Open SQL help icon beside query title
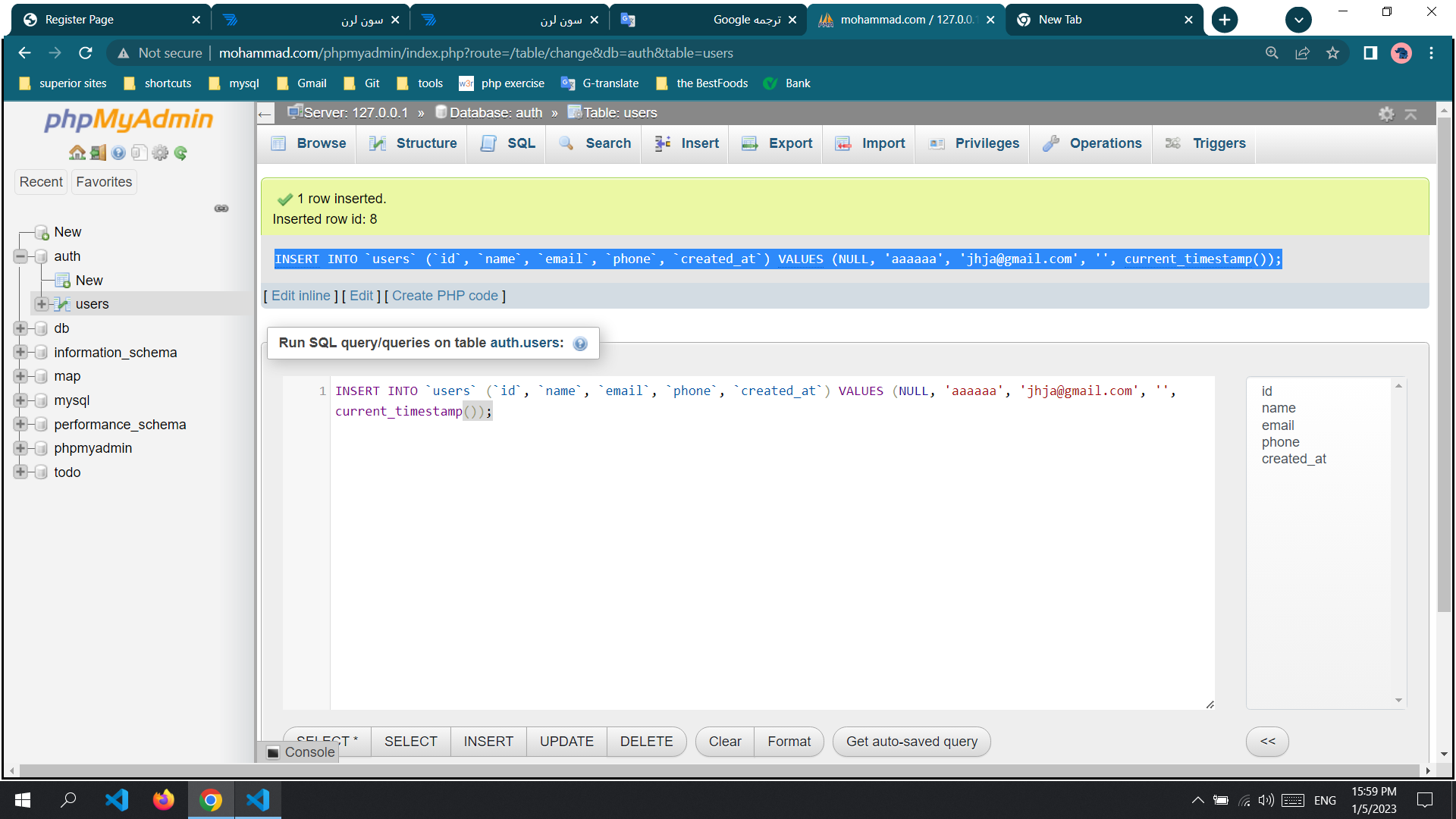Screen dimensions: 1456x819 [x=580, y=344]
